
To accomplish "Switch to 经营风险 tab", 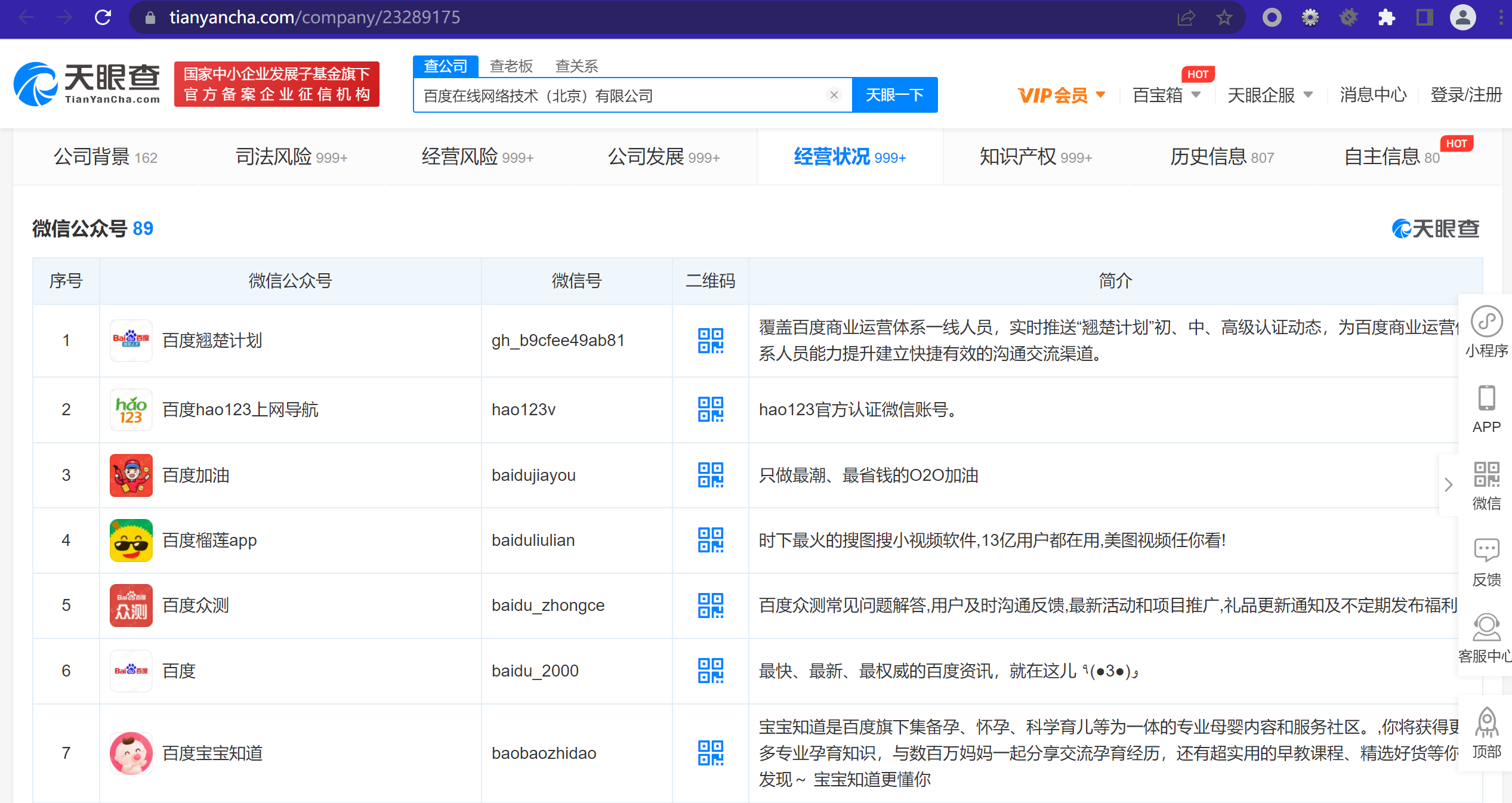I will point(478,157).
